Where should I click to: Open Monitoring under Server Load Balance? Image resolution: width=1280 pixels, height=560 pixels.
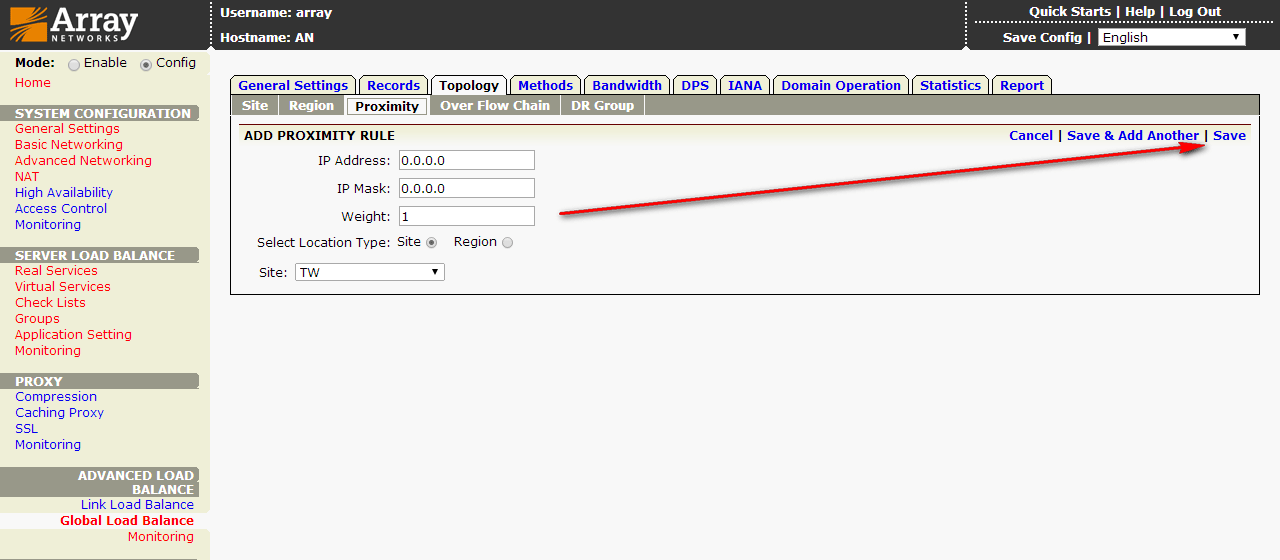click(48, 350)
